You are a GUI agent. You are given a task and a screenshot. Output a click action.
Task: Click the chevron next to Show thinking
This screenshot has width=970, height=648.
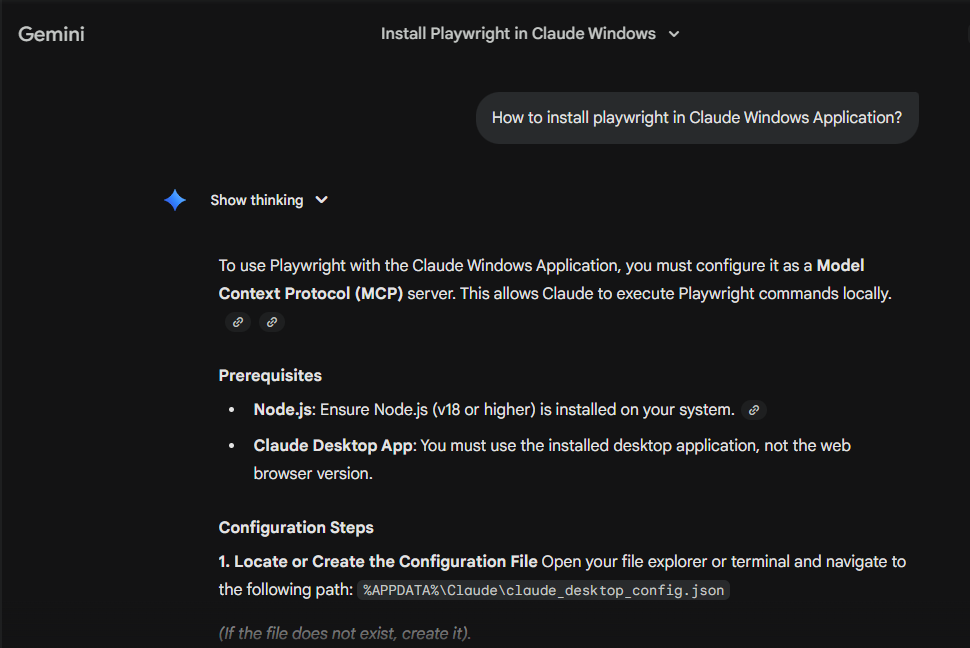click(x=321, y=200)
